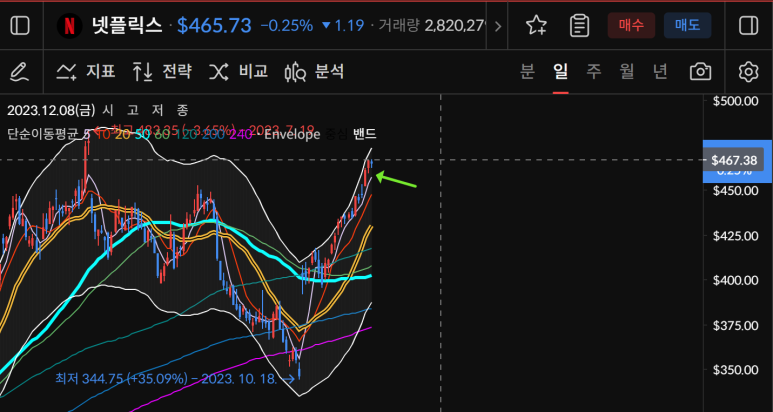Open the 비교 compare menu
773x412 pixels.
239,72
